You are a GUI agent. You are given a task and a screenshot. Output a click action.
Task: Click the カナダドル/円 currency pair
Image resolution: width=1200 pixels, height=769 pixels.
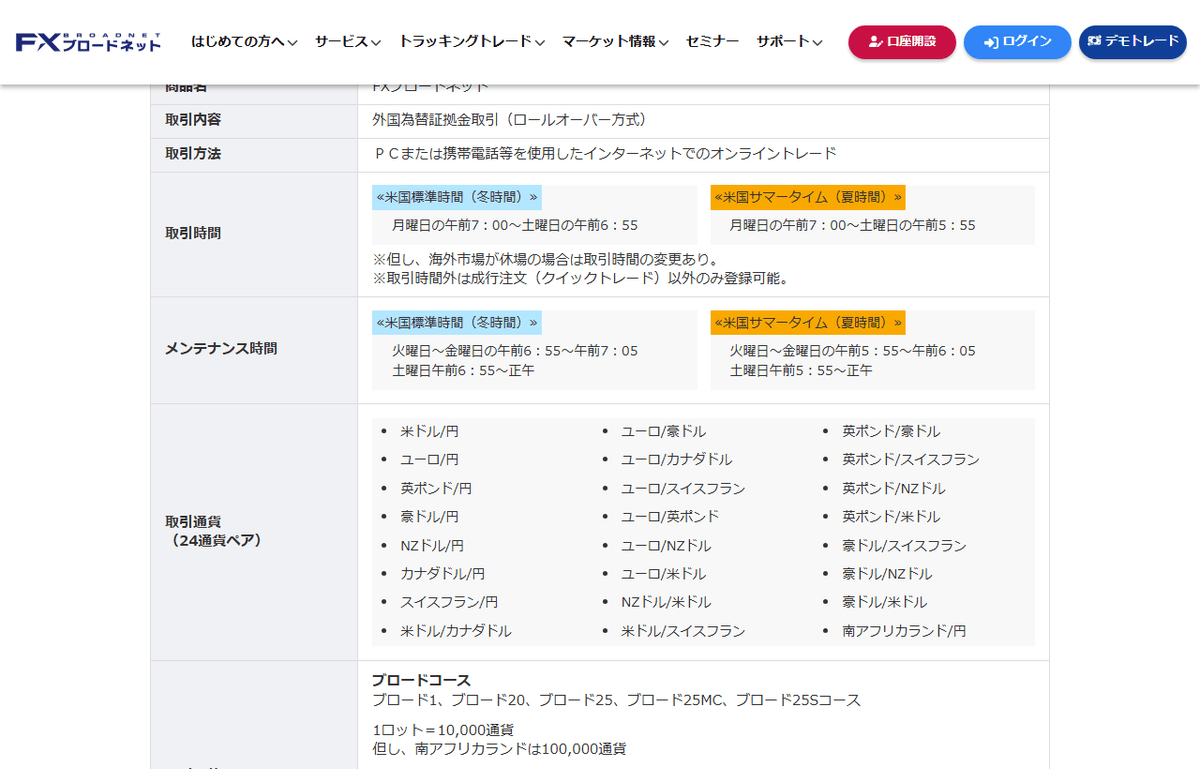[443, 574]
